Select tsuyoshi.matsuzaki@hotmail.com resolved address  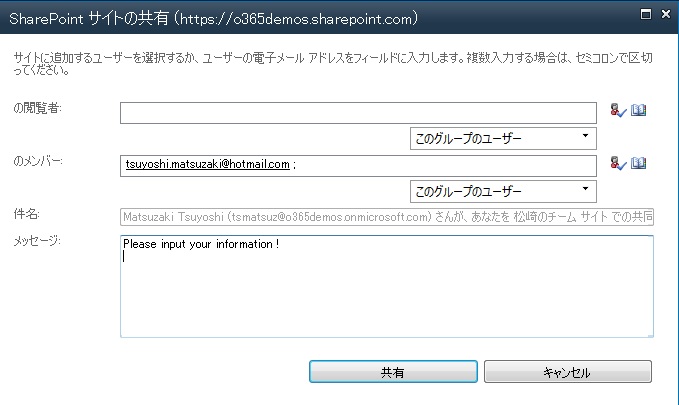click(207, 164)
